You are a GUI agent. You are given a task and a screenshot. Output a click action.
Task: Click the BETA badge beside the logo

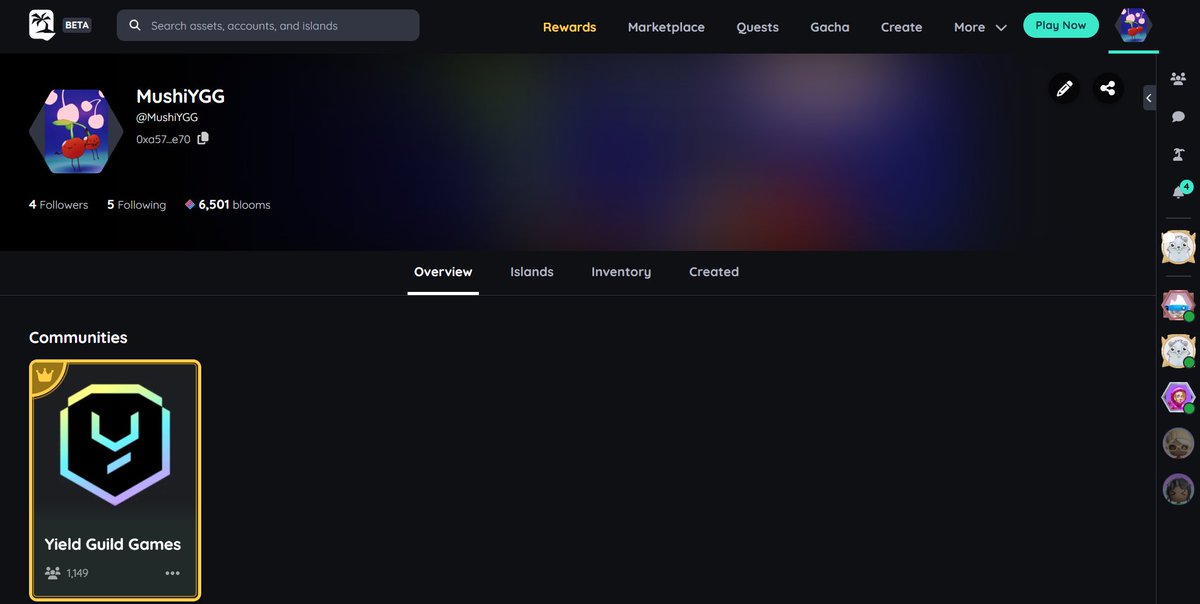click(x=77, y=25)
